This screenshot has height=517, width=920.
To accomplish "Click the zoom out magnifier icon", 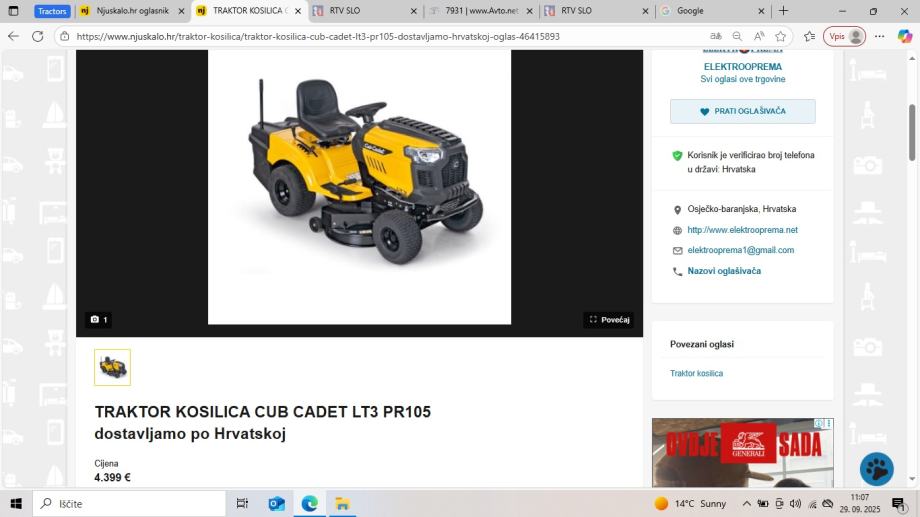I will [x=737, y=36].
